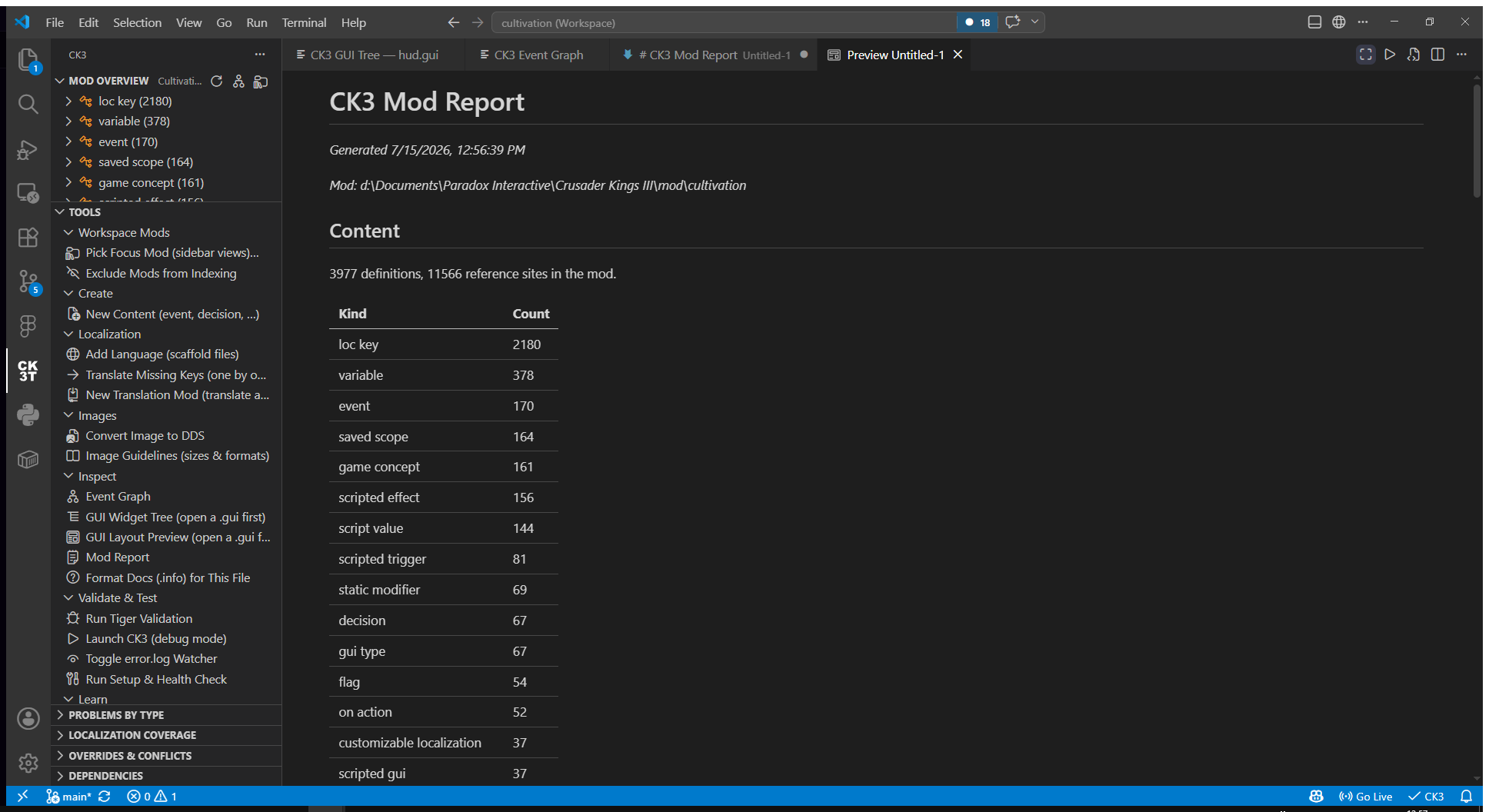Click main* branch in status bar
This screenshot has height=812, width=1489.
(68, 797)
